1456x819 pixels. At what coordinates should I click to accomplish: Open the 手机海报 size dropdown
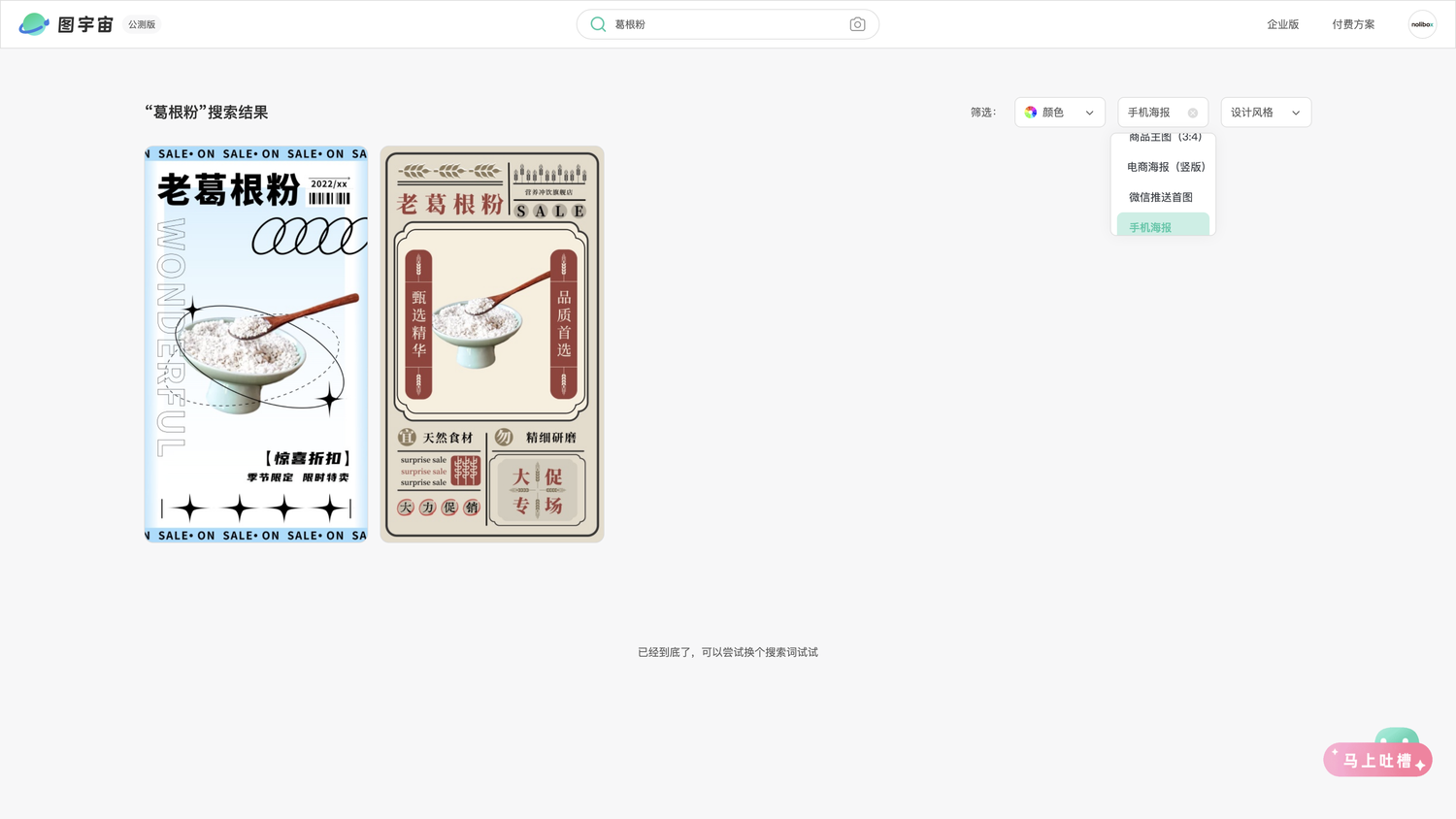click(x=1163, y=113)
